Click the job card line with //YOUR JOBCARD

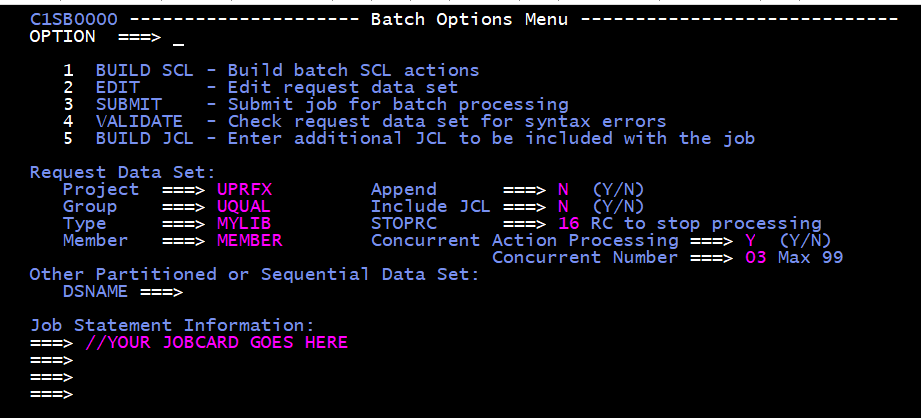217,343
